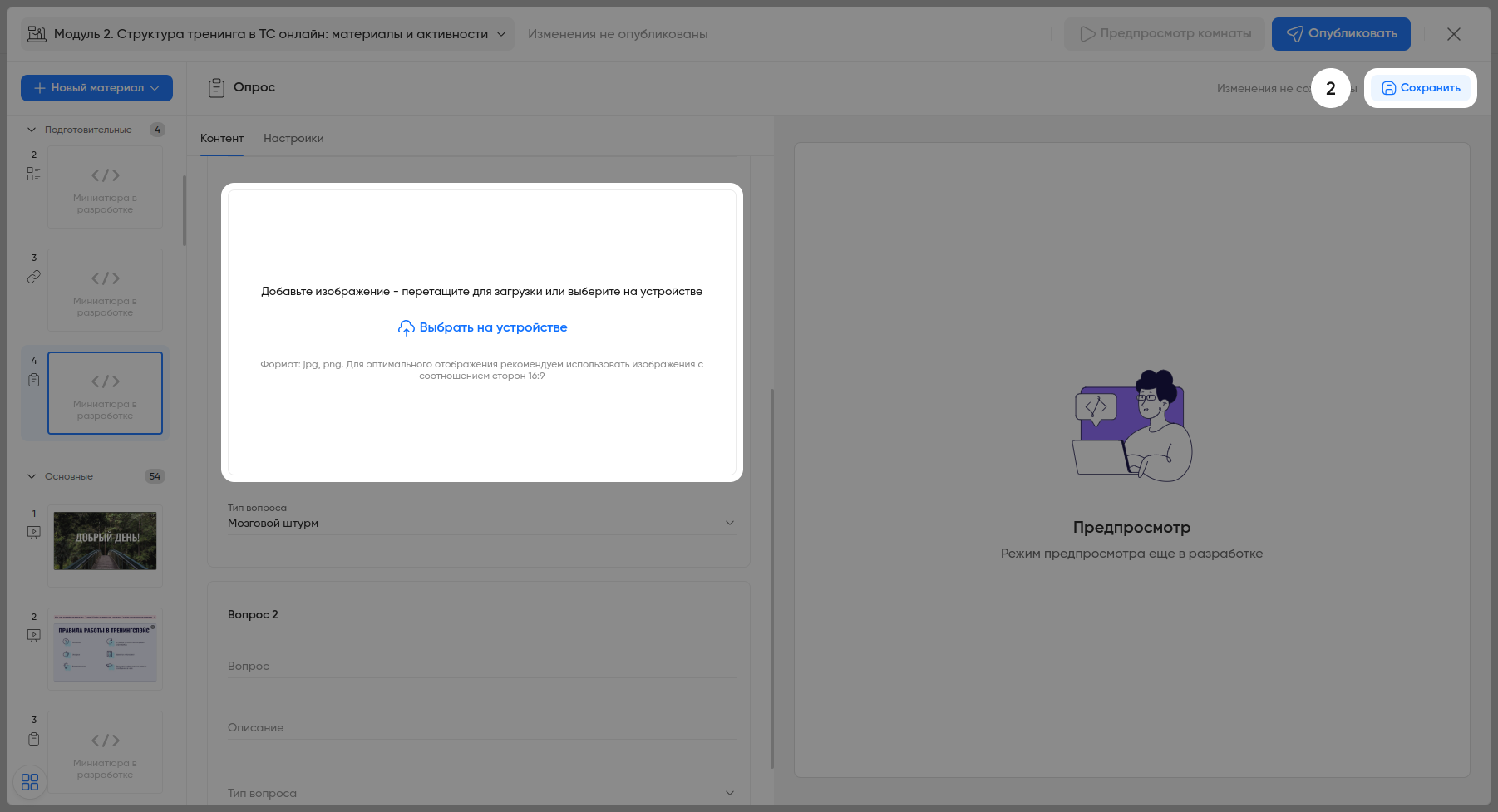This screenshot has width=1498, height=812.
Task: Switch to the Настройки tab
Action: pyautogui.click(x=293, y=138)
